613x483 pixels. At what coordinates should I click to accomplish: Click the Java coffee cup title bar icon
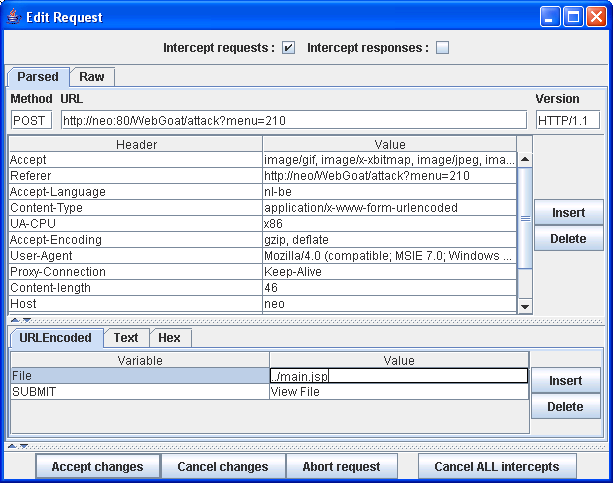click(14, 17)
